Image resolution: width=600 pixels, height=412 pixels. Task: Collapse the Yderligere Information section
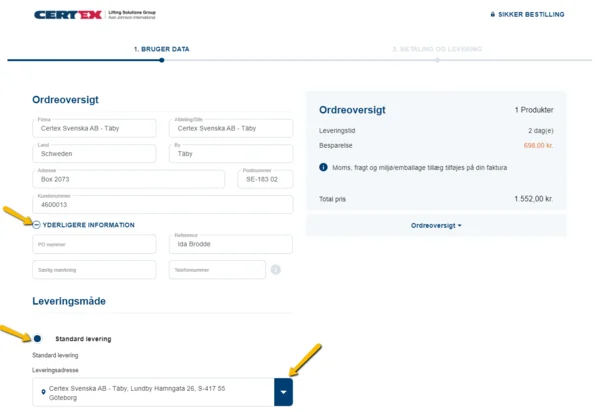[88, 225]
